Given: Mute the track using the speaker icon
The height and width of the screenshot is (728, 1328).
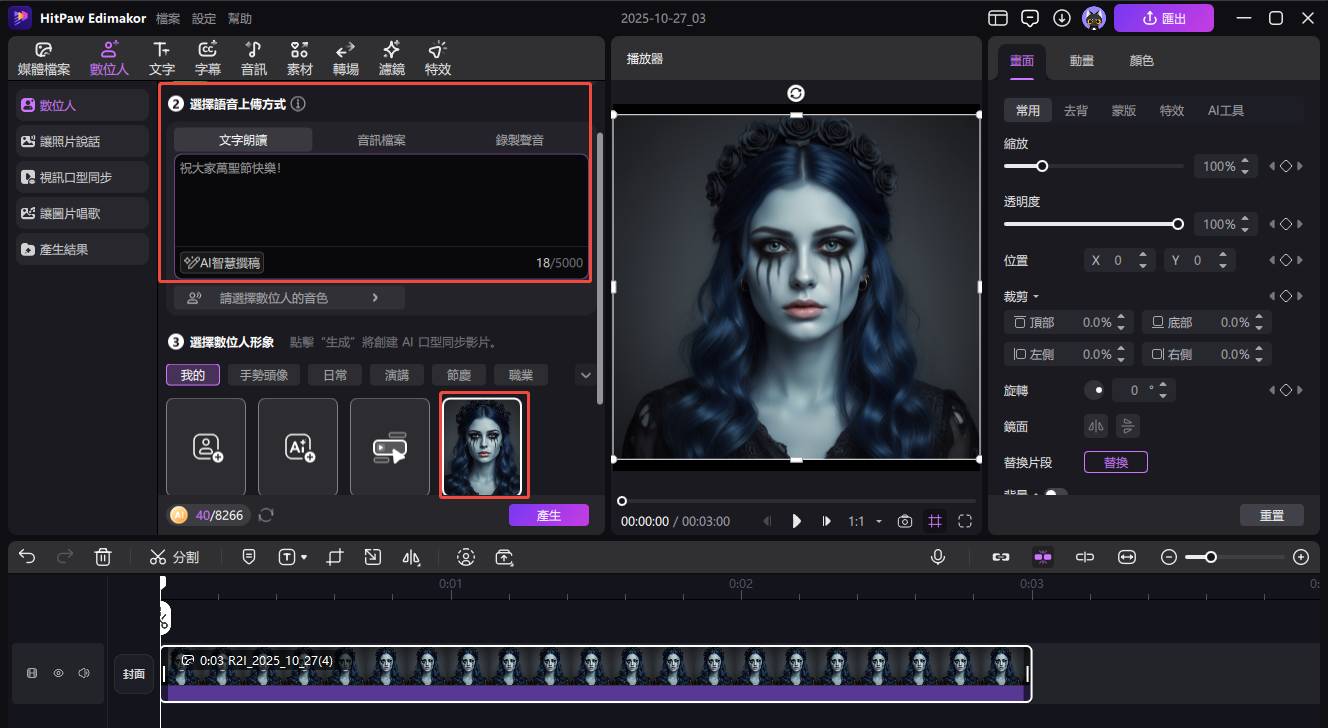Looking at the screenshot, I should click(84, 673).
